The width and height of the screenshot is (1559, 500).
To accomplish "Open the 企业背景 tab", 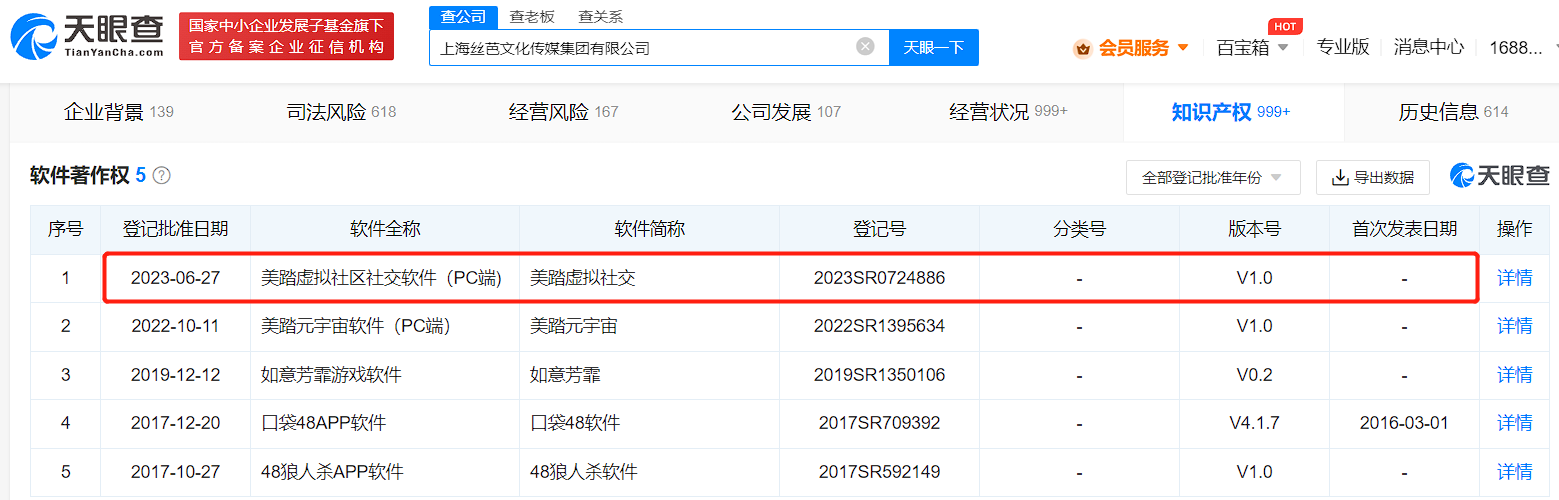I will [x=119, y=112].
